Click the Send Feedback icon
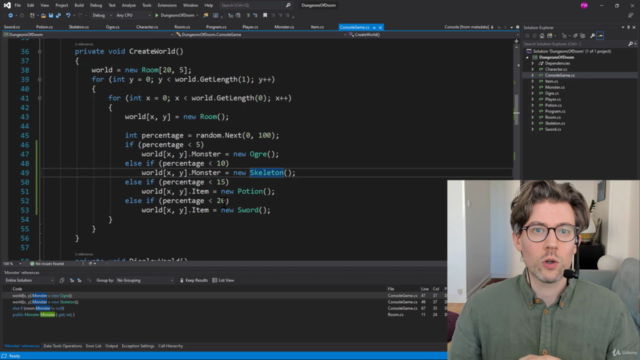 click(x=631, y=16)
